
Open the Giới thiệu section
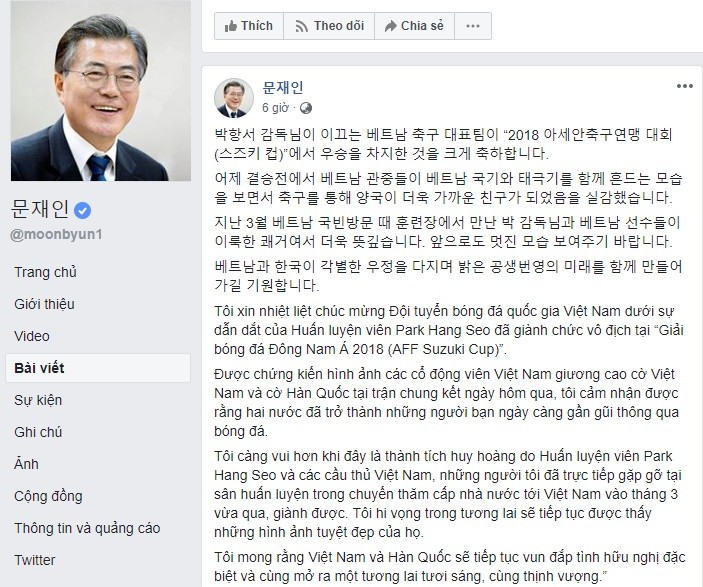pyautogui.click(x=44, y=304)
